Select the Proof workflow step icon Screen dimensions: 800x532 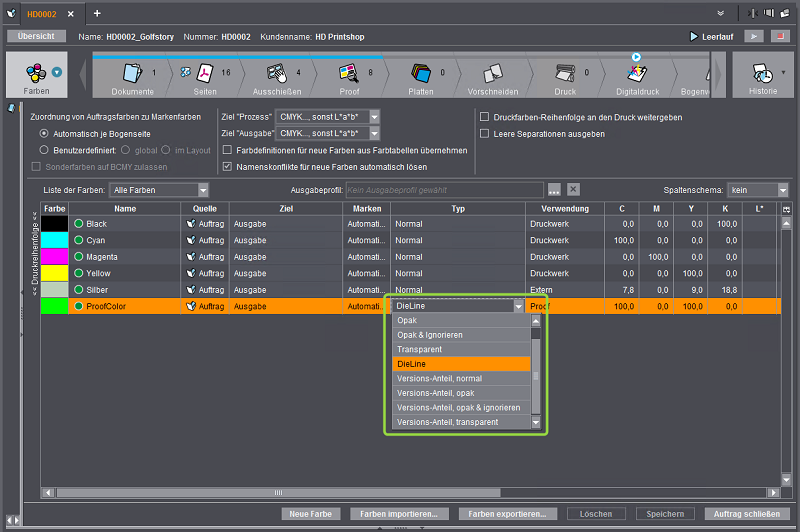(x=350, y=73)
